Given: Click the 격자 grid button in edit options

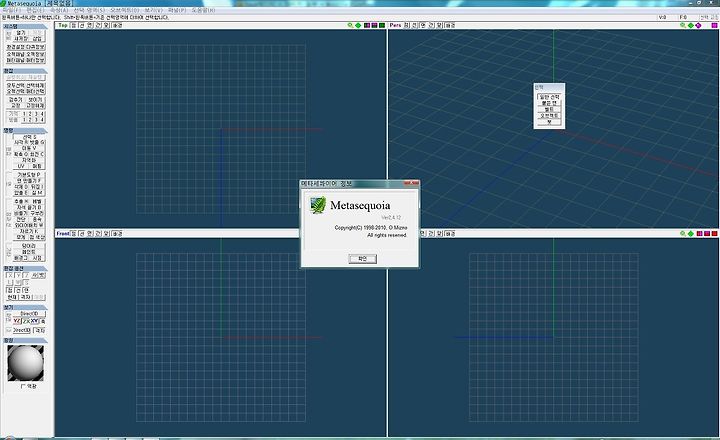Looking at the screenshot, I should click(x=26, y=297).
